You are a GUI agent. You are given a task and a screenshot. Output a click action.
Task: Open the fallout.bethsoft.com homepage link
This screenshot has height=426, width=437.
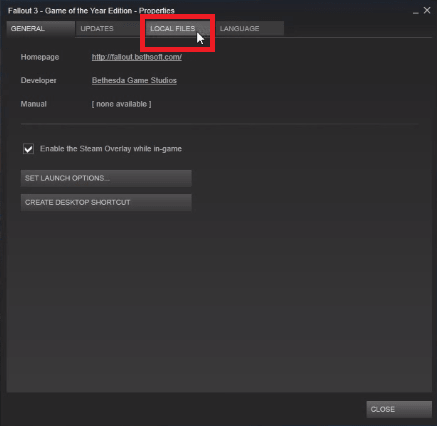[x=137, y=57]
